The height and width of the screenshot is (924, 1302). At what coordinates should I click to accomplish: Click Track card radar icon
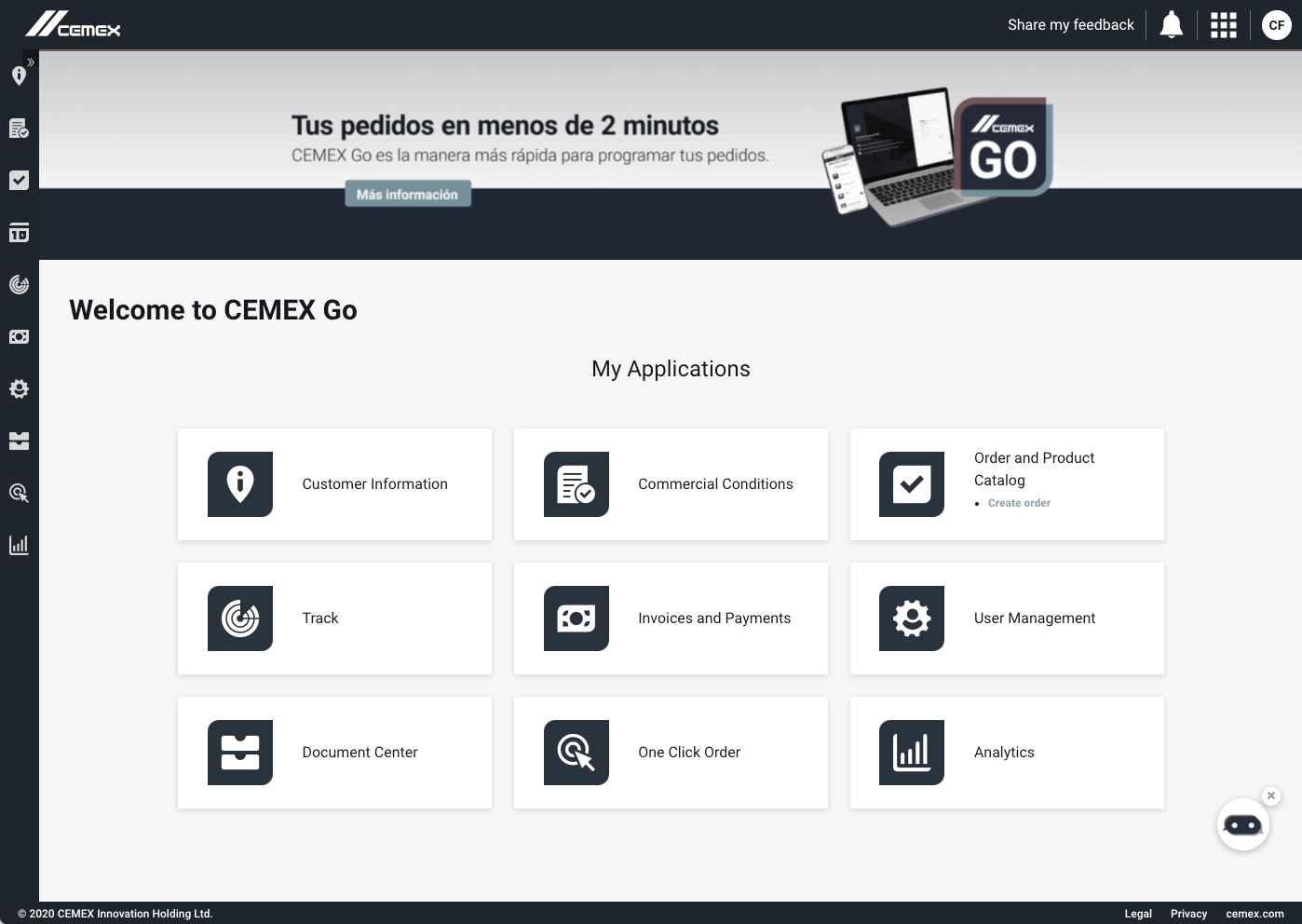tap(240, 618)
